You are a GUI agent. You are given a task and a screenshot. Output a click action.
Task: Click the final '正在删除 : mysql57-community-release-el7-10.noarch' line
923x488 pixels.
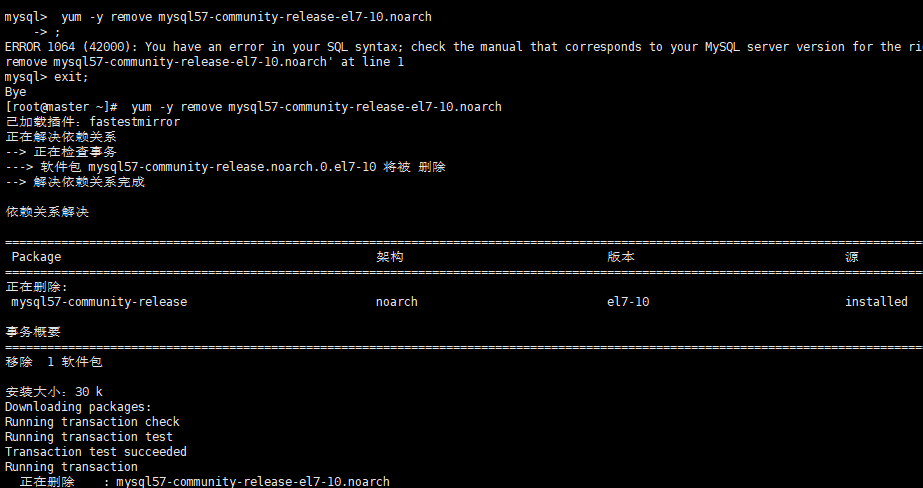point(204,482)
